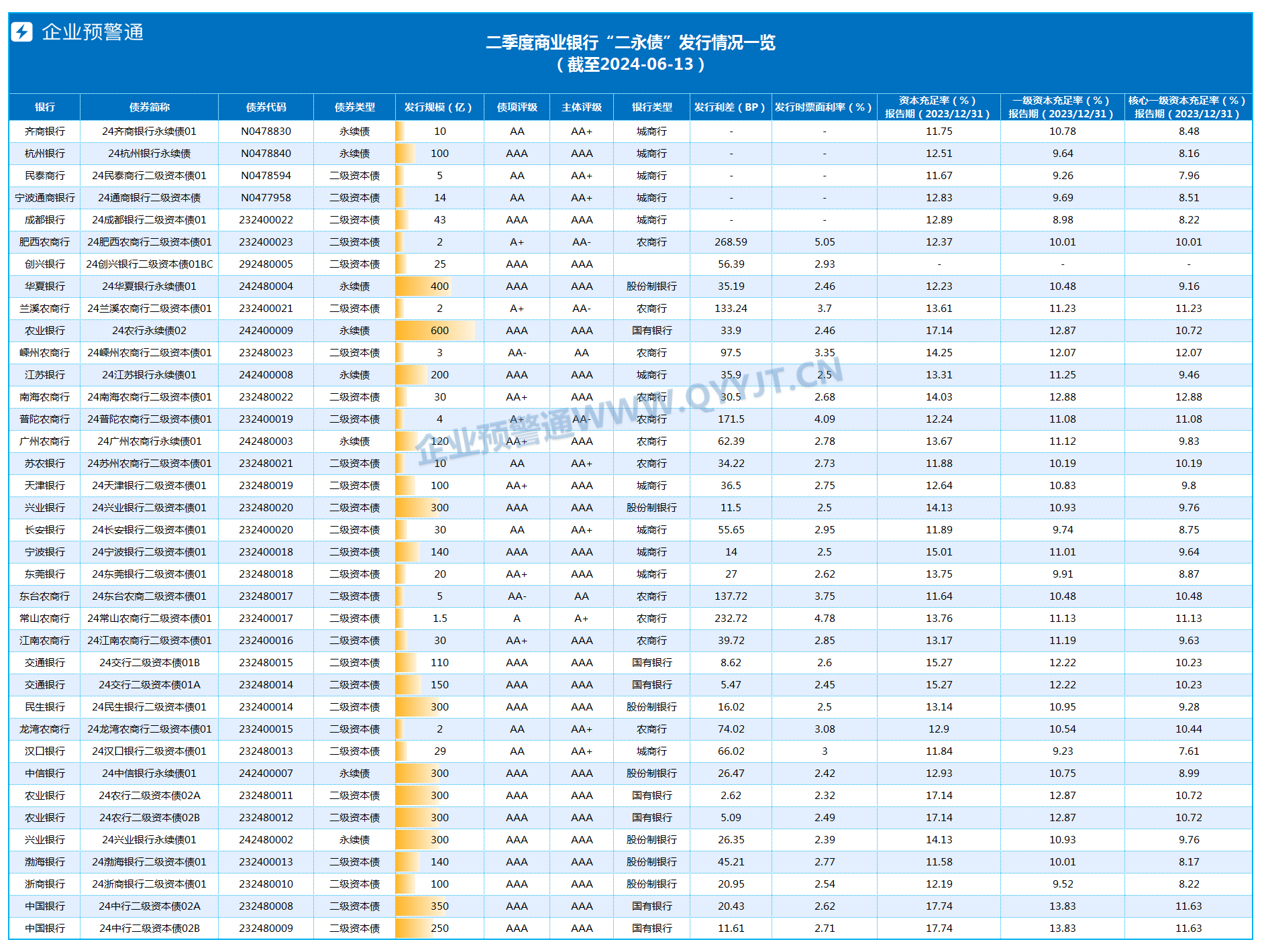The width and height of the screenshot is (1262, 952).
Task: Select the 24农行二级资本债02A cell
Action: 150,796
